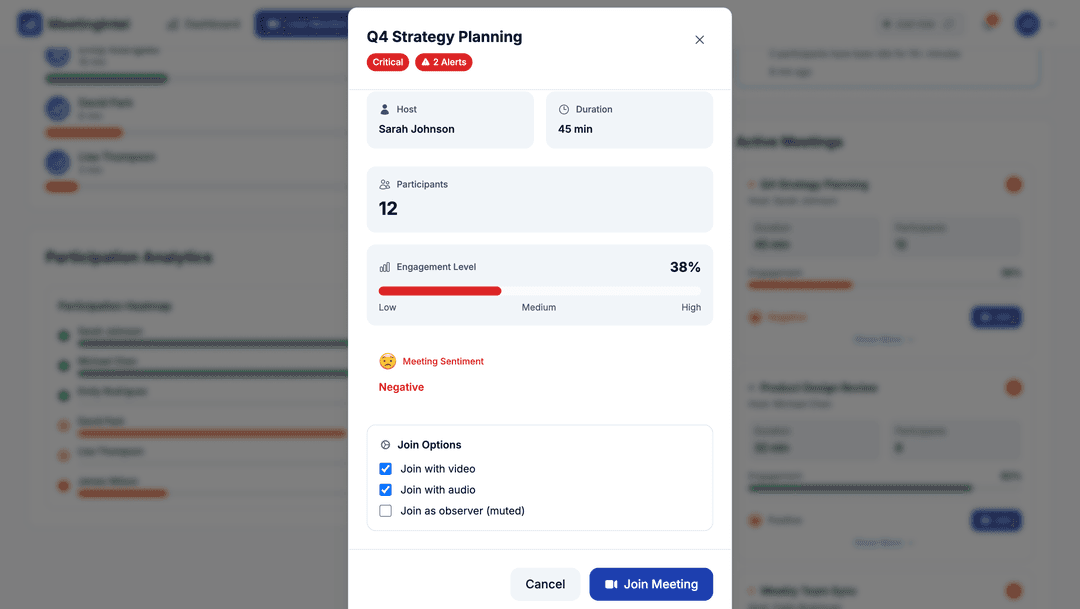The height and width of the screenshot is (609, 1080).
Task: Open the notifications bell in top bar
Action: 990,23
